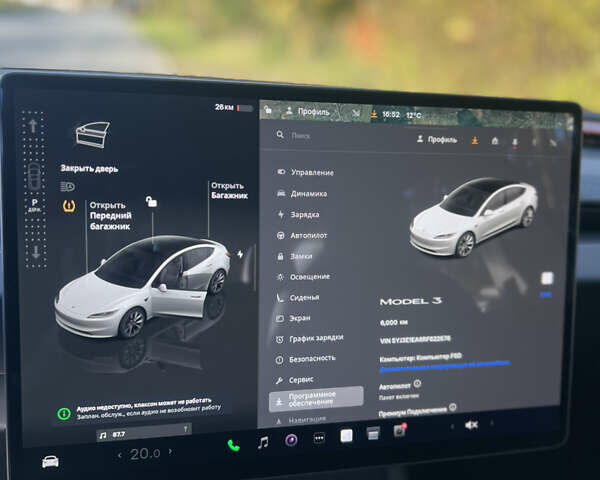Tap the charging bolt icon beside car
600x480 pixels.
239,254
